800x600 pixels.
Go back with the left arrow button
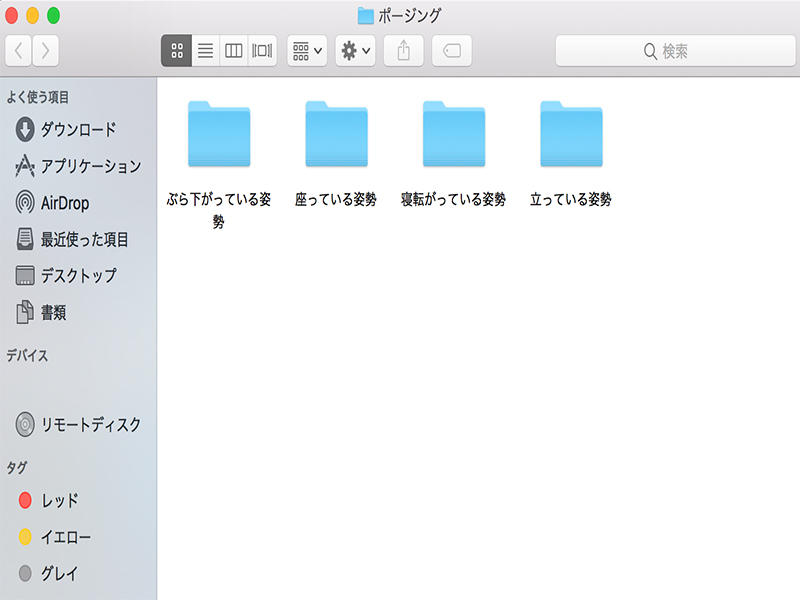(19, 51)
